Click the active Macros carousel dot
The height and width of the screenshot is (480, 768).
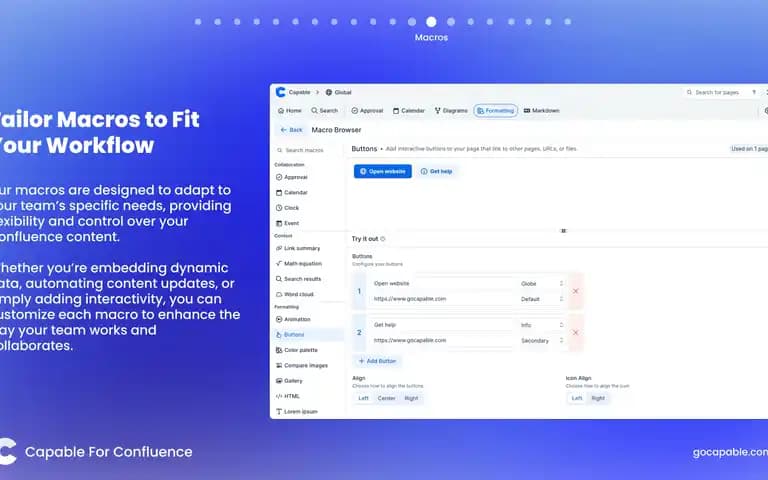point(431,22)
